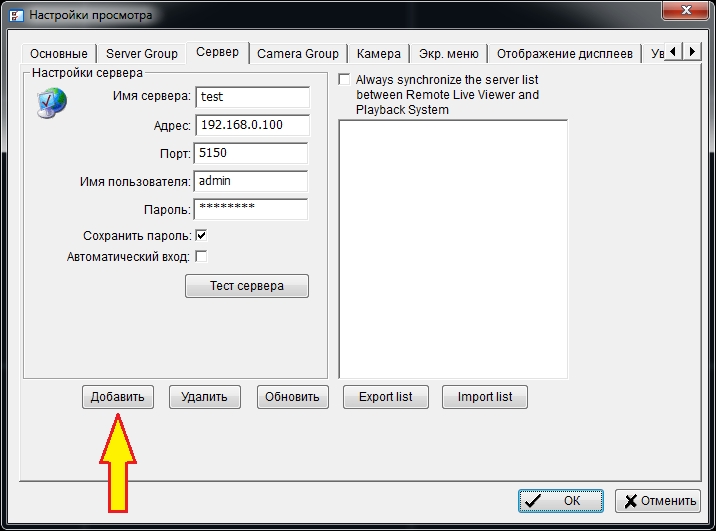This screenshot has height=531, width=716.
Task: Click the Добавить button
Action: click(x=117, y=397)
